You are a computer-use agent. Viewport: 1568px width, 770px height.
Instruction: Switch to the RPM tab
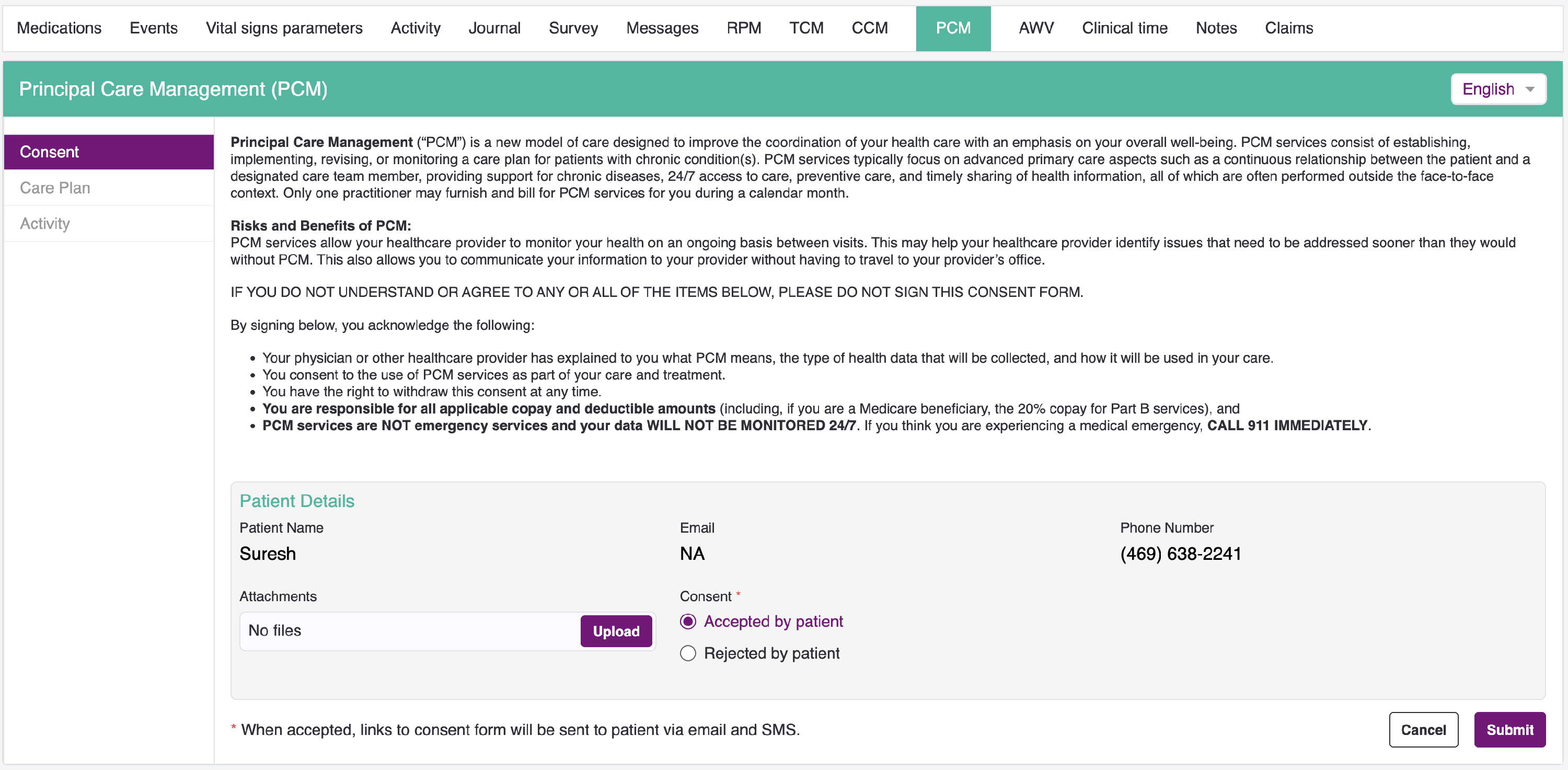743,28
